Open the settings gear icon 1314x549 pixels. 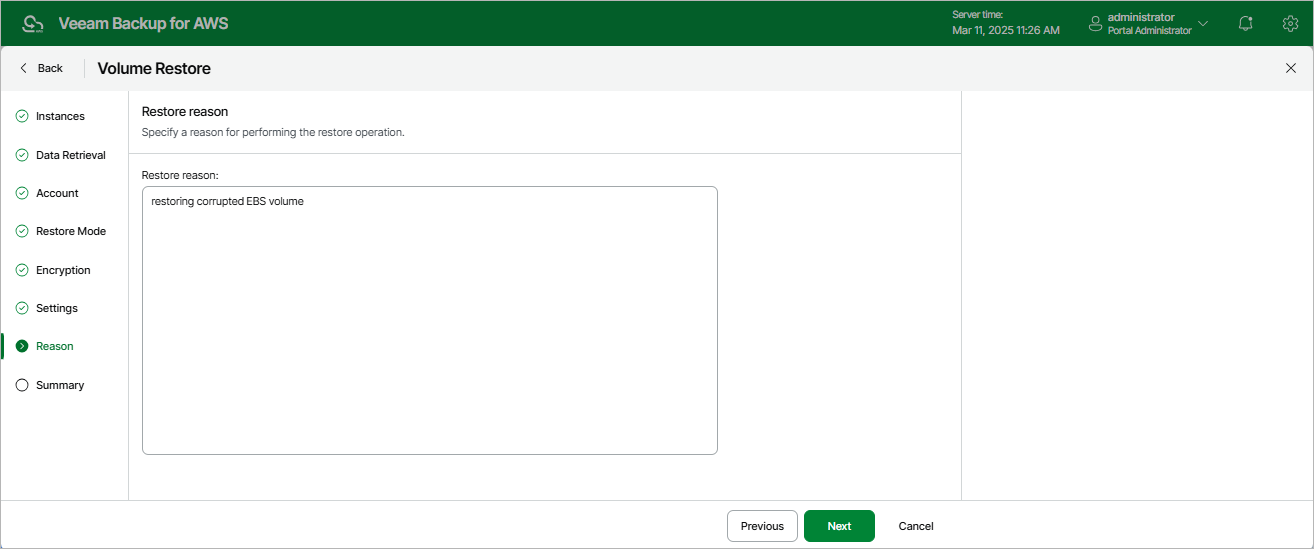pyautogui.click(x=1290, y=23)
